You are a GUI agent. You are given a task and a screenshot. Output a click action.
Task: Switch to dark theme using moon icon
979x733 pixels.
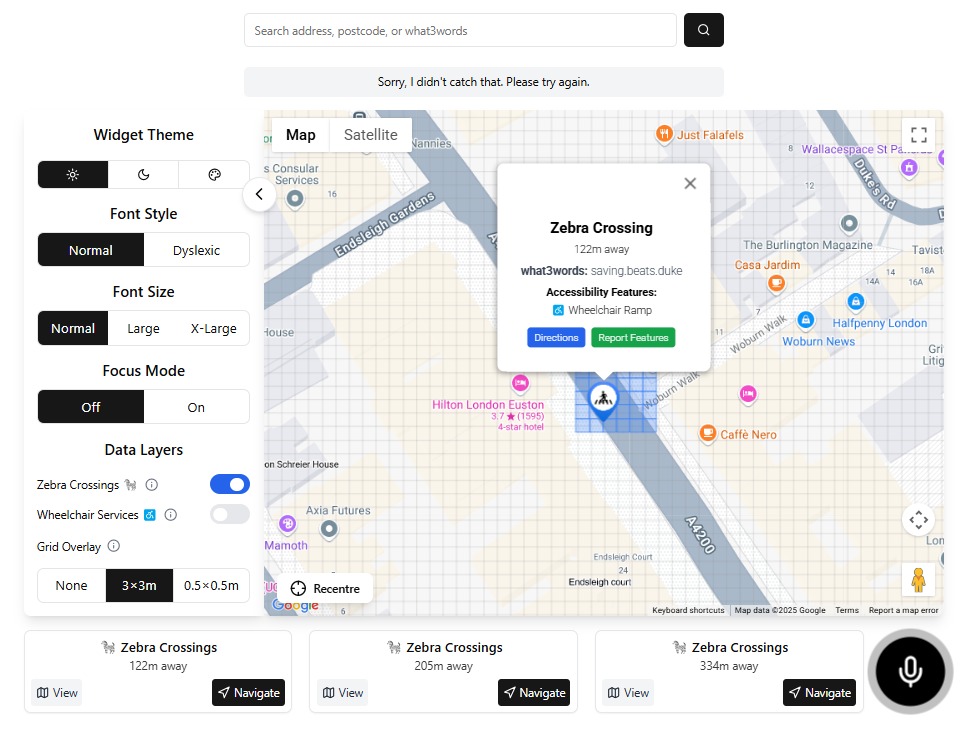[x=143, y=174]
